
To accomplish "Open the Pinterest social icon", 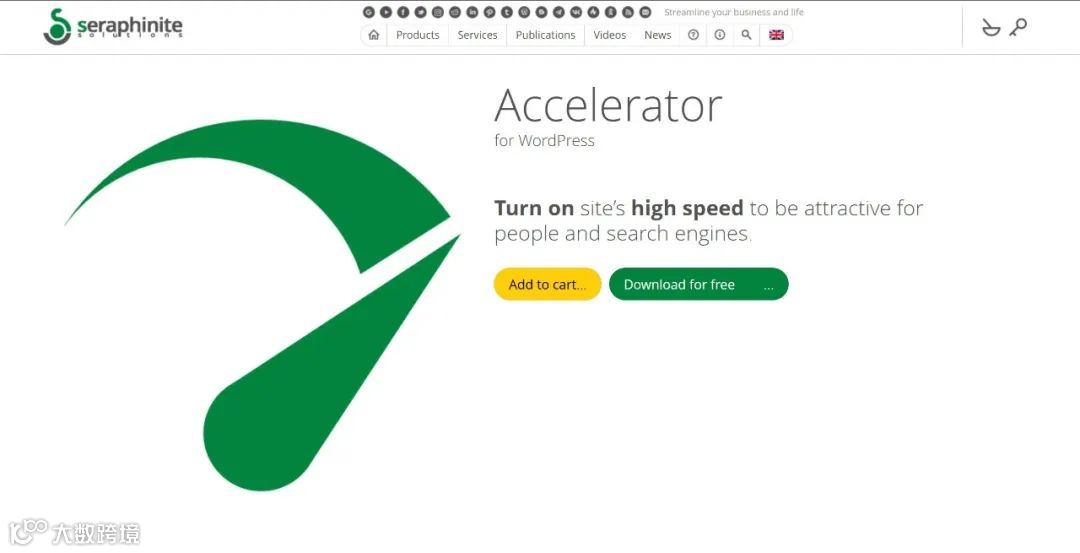I will pos(489,12).
